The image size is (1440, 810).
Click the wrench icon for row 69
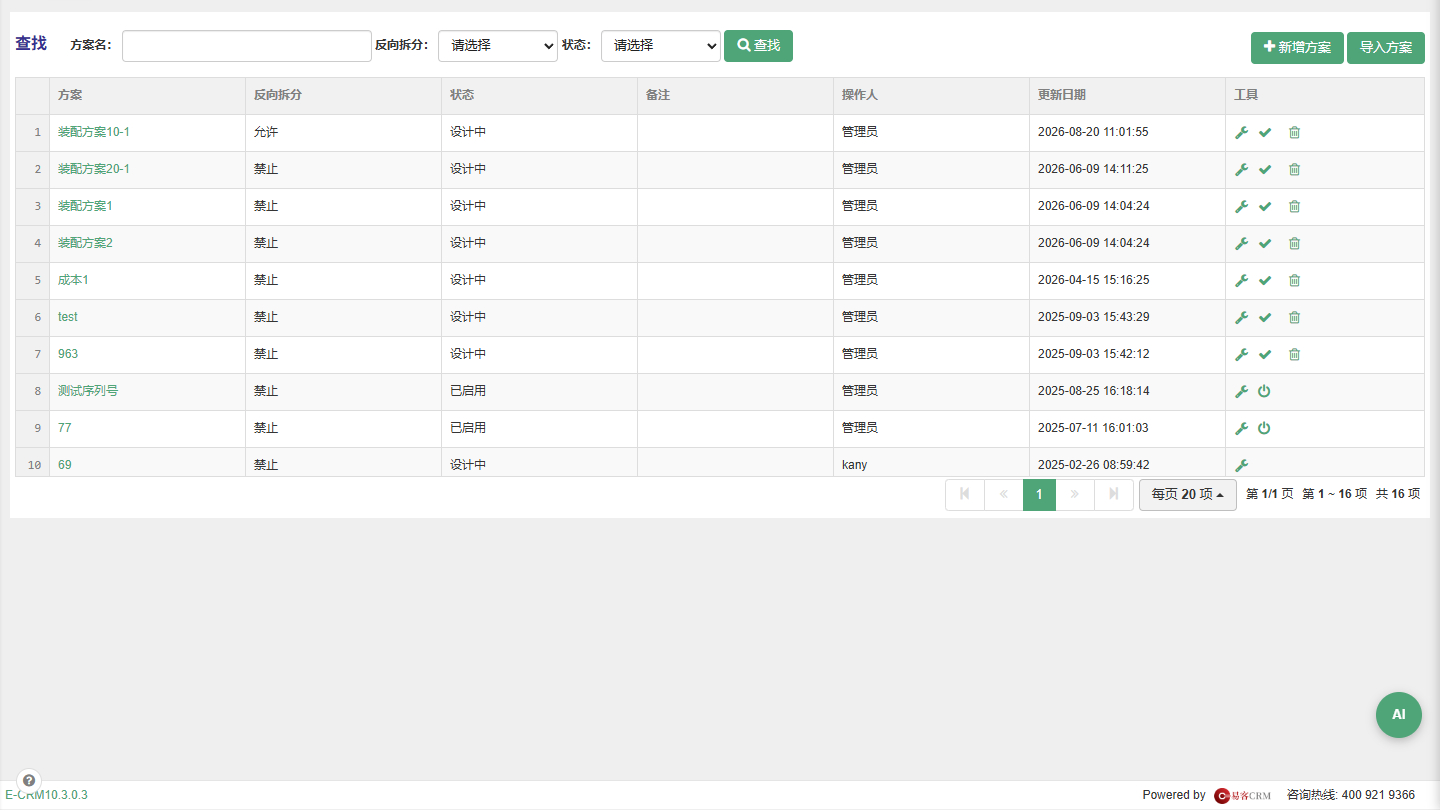point(1241,465)
